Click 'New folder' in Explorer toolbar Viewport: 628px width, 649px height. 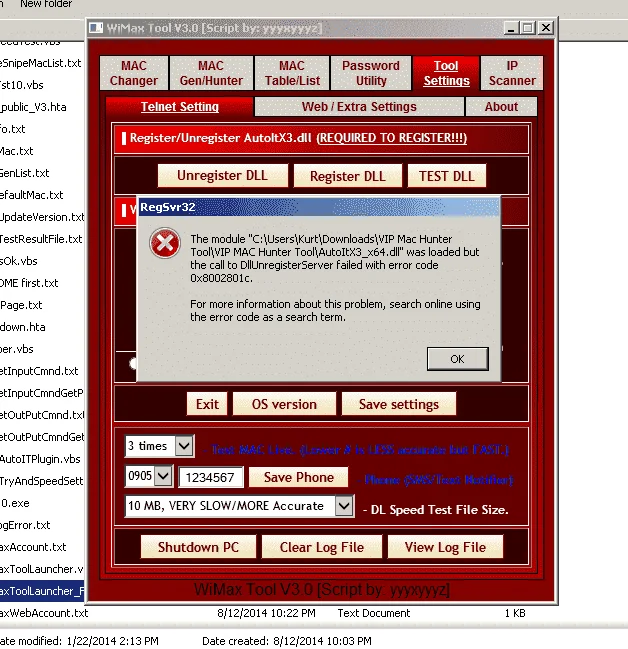pyautogui.click(x=46, y=4)
